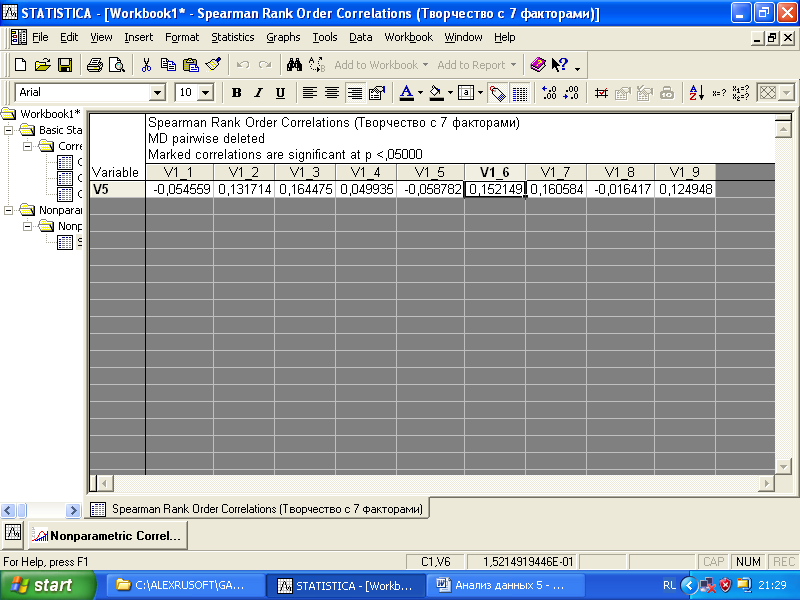Open Find with the binoculars icon
This screenshot has height=600, width=800.
pos(294,65)
